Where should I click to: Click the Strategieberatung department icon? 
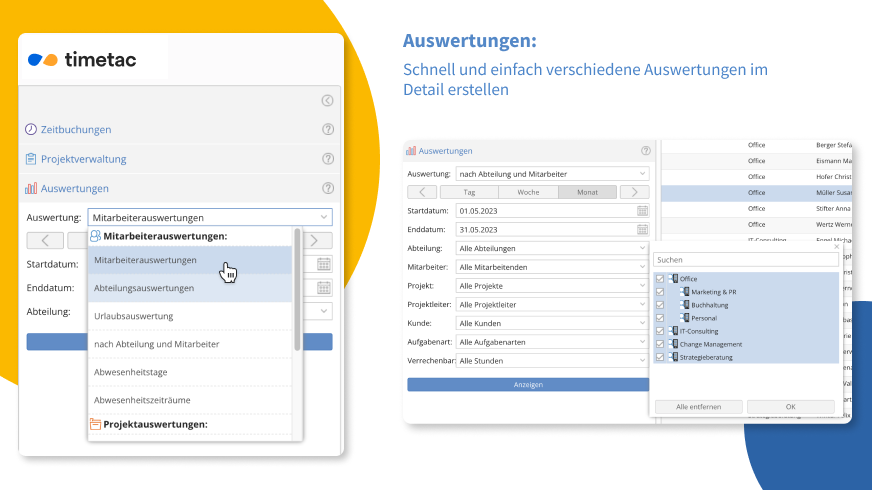[x=673, y=357]
